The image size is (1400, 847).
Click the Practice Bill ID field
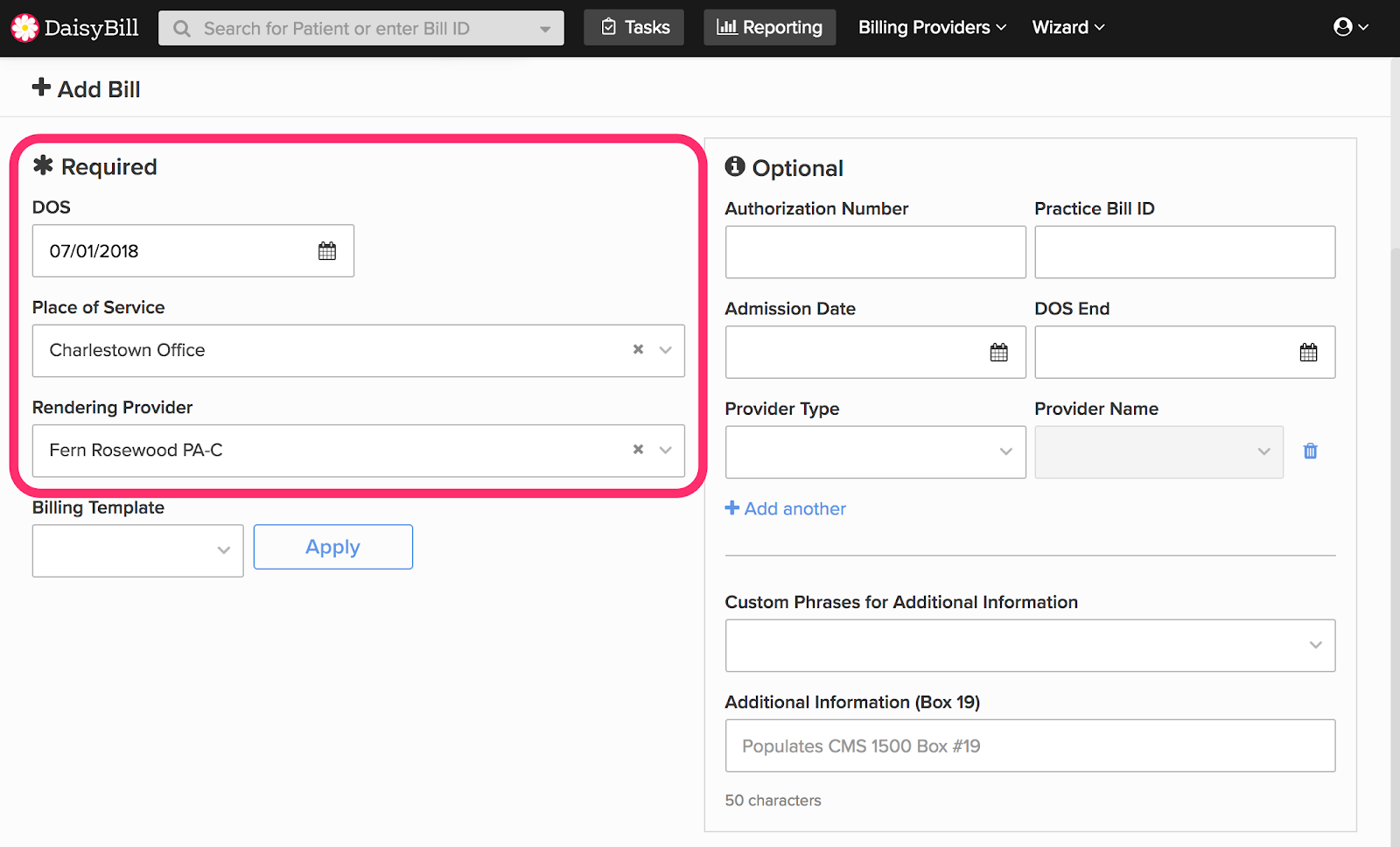[1185, 252]
